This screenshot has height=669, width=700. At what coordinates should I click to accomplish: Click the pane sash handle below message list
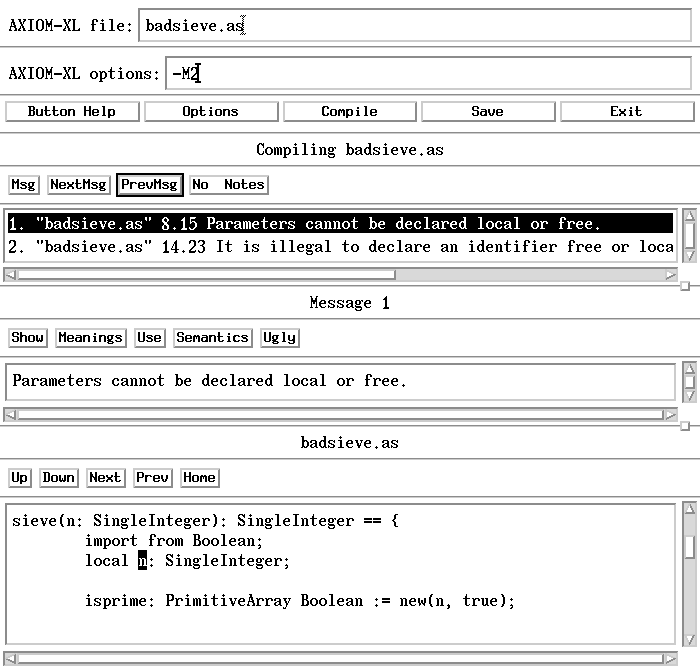click(685, 286)
